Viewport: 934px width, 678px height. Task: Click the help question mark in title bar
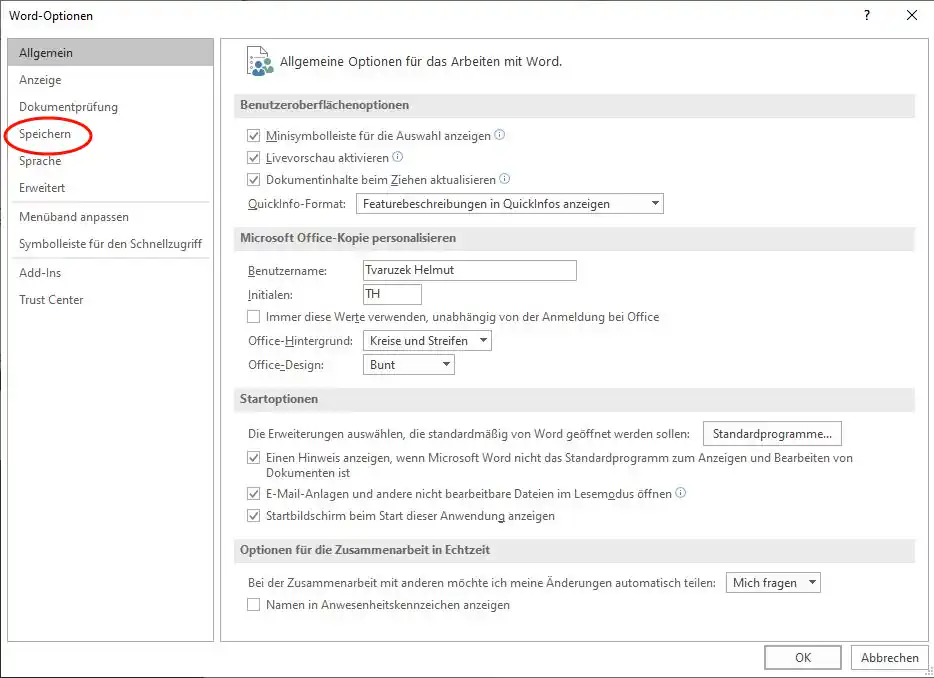click(867, 15)
